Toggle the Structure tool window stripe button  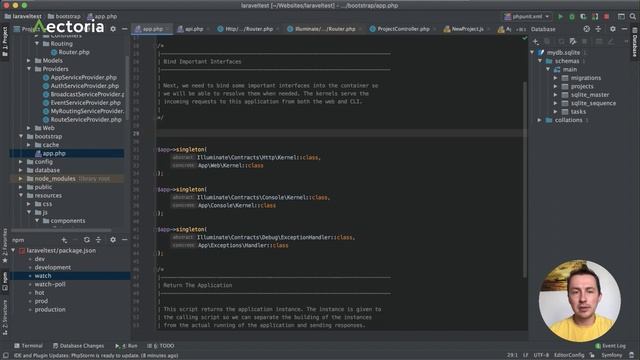5,317
